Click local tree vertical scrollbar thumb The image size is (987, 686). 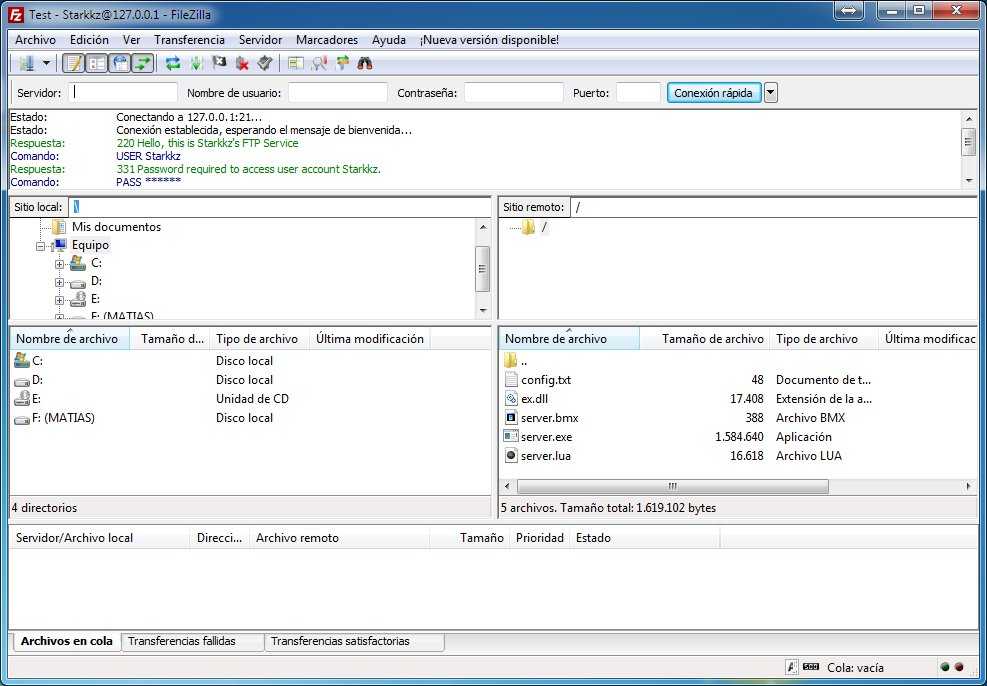click(x=483, y=269)
